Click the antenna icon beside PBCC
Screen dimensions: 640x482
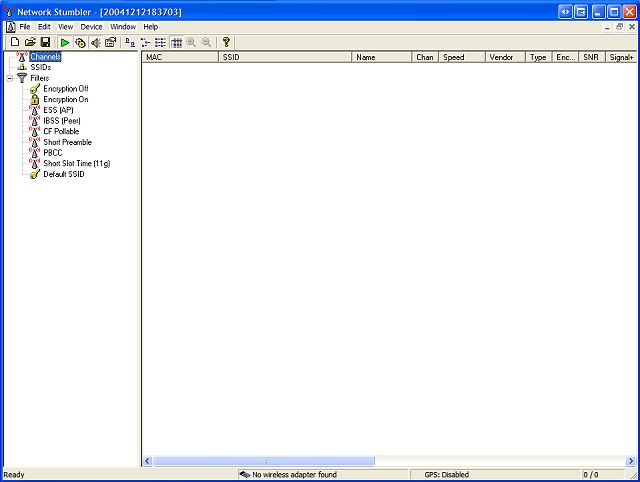click(35, 153)
